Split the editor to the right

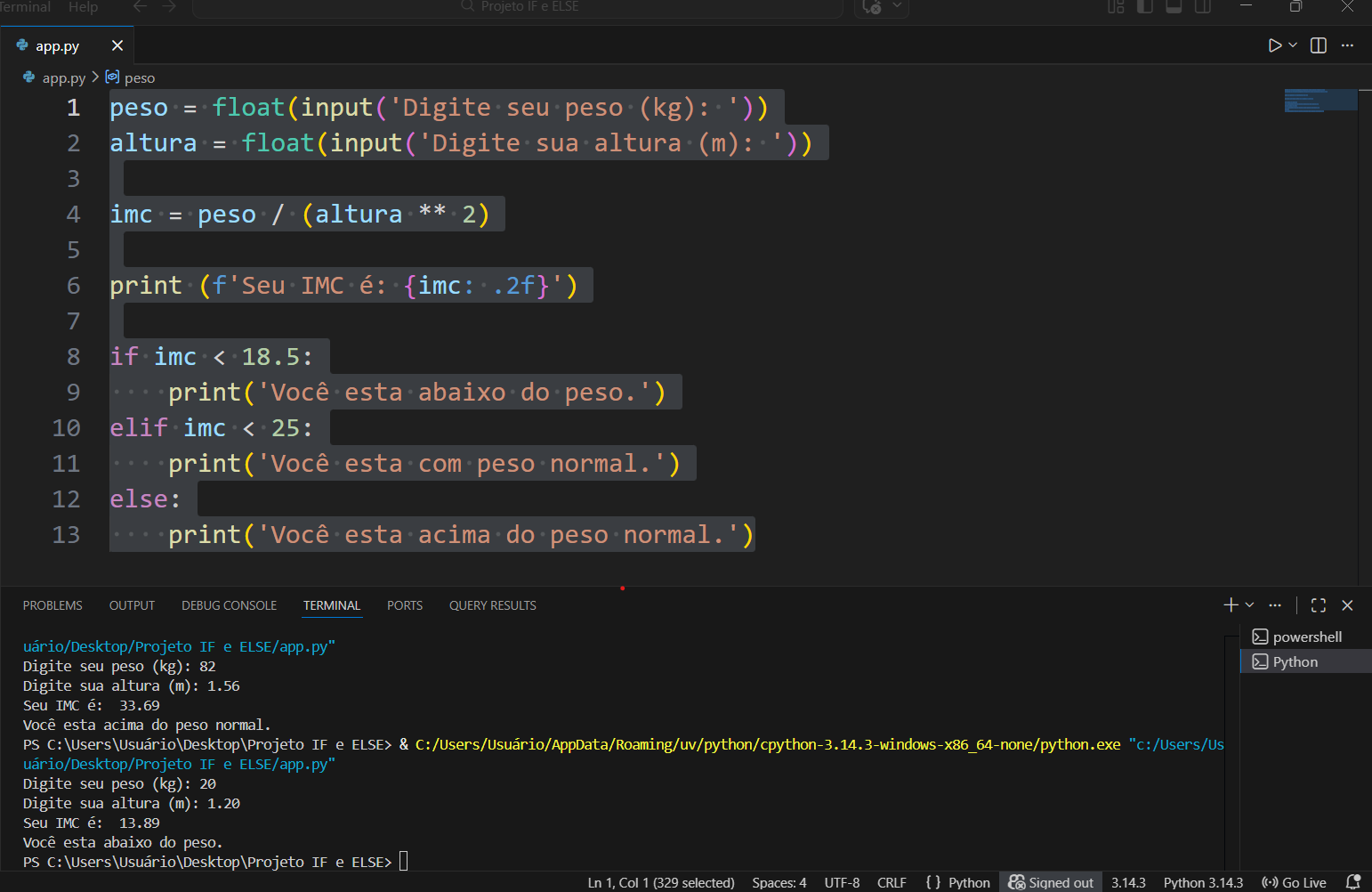point(1319,45)
